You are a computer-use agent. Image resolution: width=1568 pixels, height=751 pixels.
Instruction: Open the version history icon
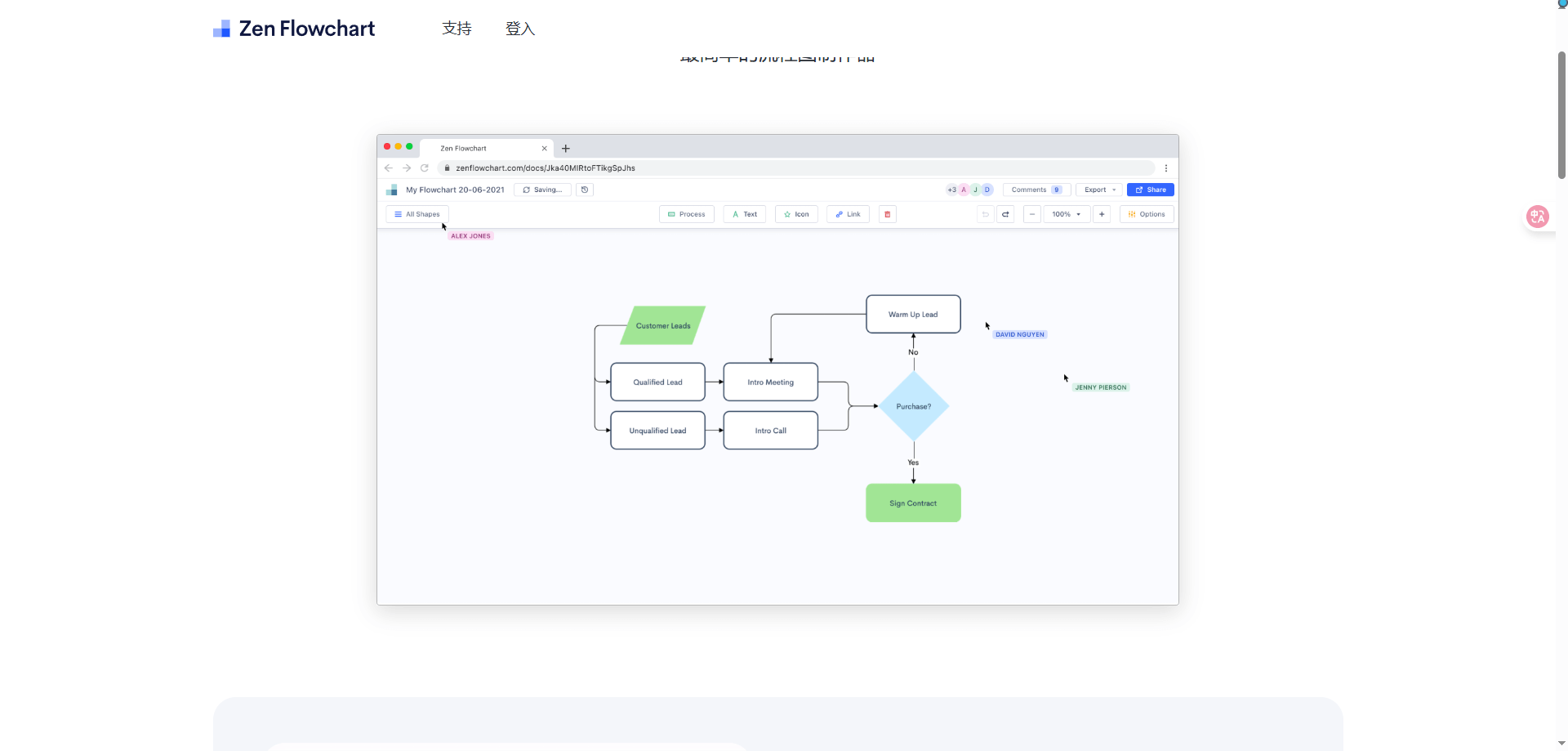click(585, 190)
